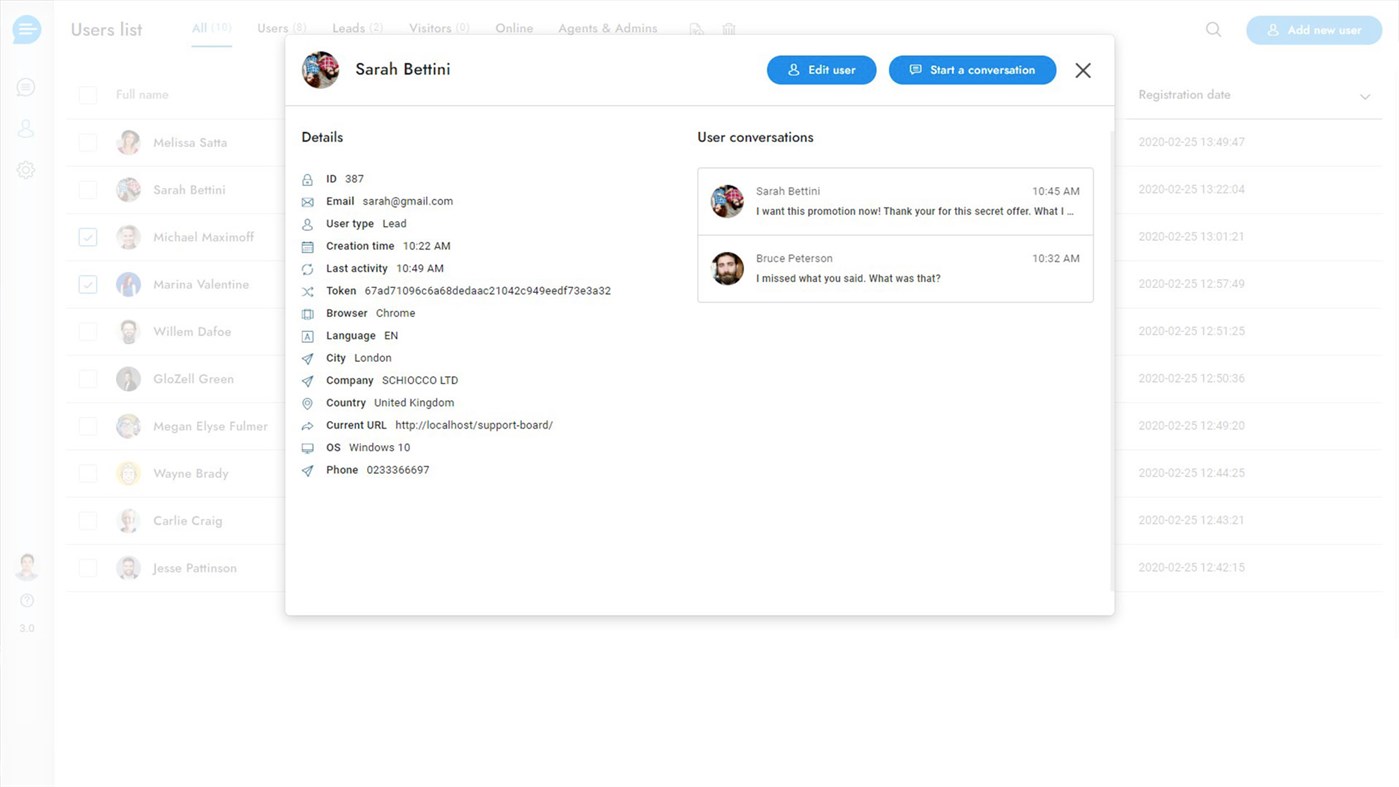Click the OS monitor icon
This screenshot has height=787, width=1399.
pos(307,448)
